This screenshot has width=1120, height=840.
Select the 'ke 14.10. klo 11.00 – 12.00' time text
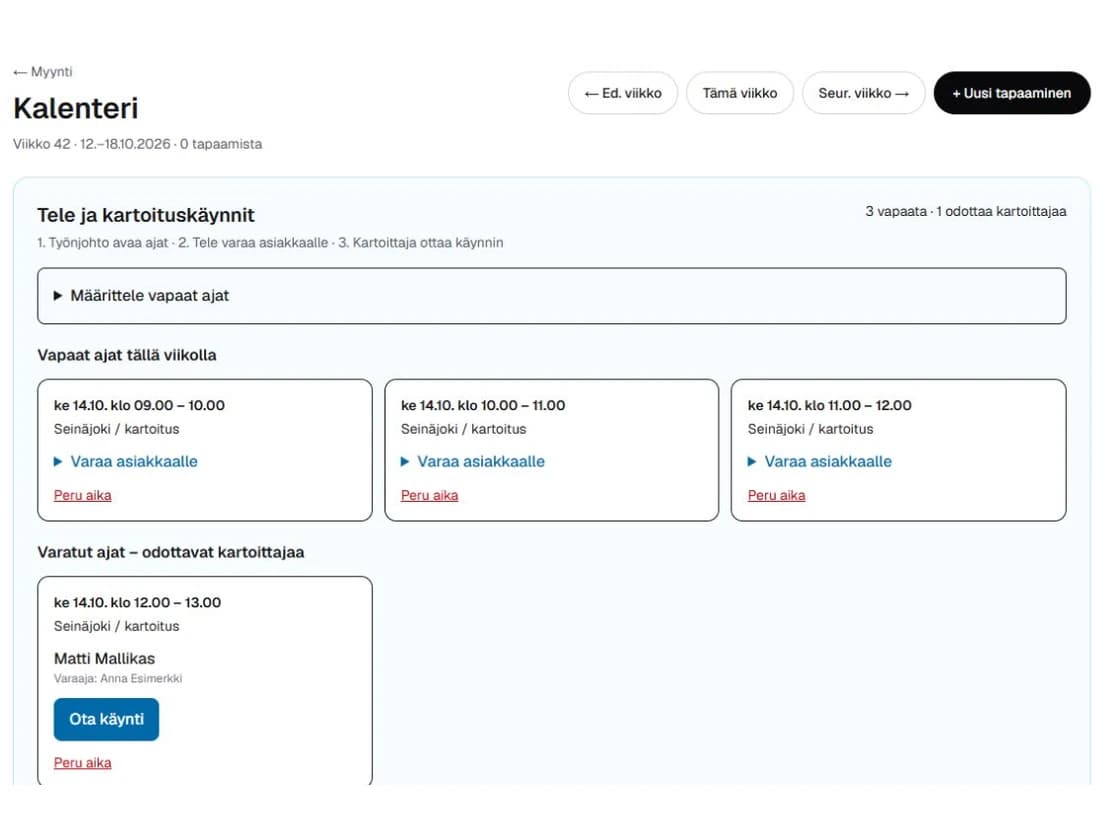coord(829,405)
